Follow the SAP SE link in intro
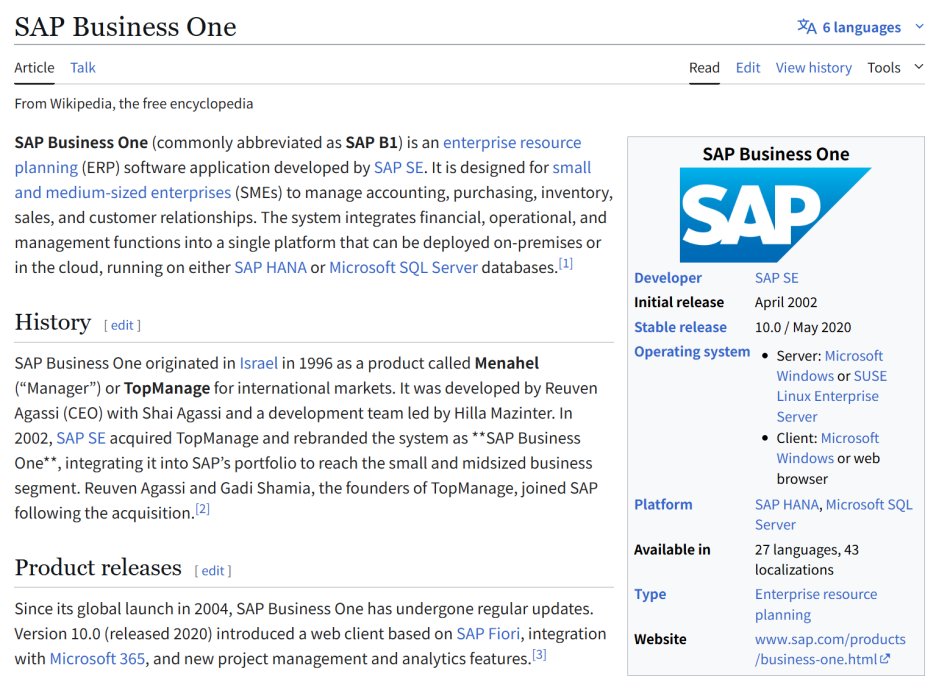Screen dimensions: 936x688 click(x=398, y=168)
